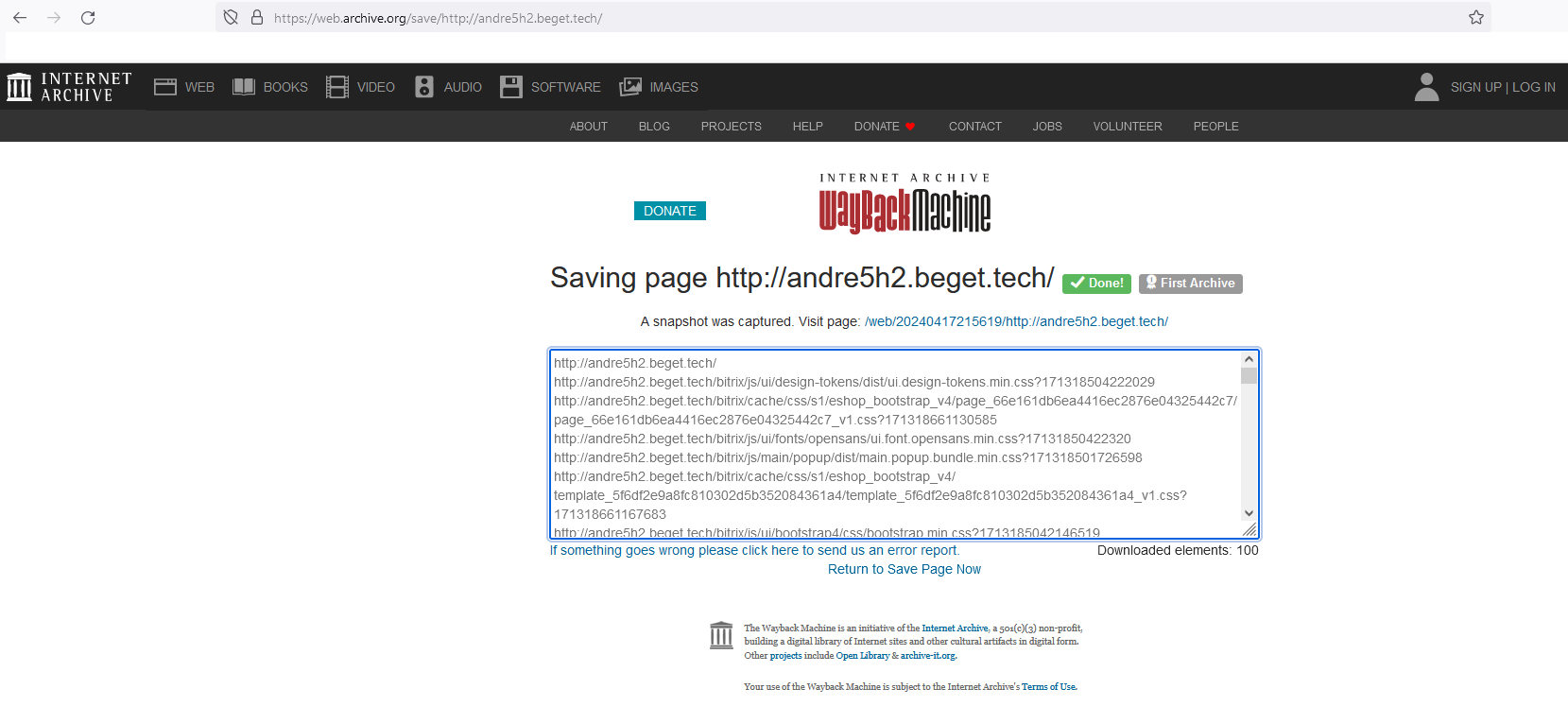The image size is (1568, 706).
Task: Open the WEB menu item
Action: coord(199,87)
